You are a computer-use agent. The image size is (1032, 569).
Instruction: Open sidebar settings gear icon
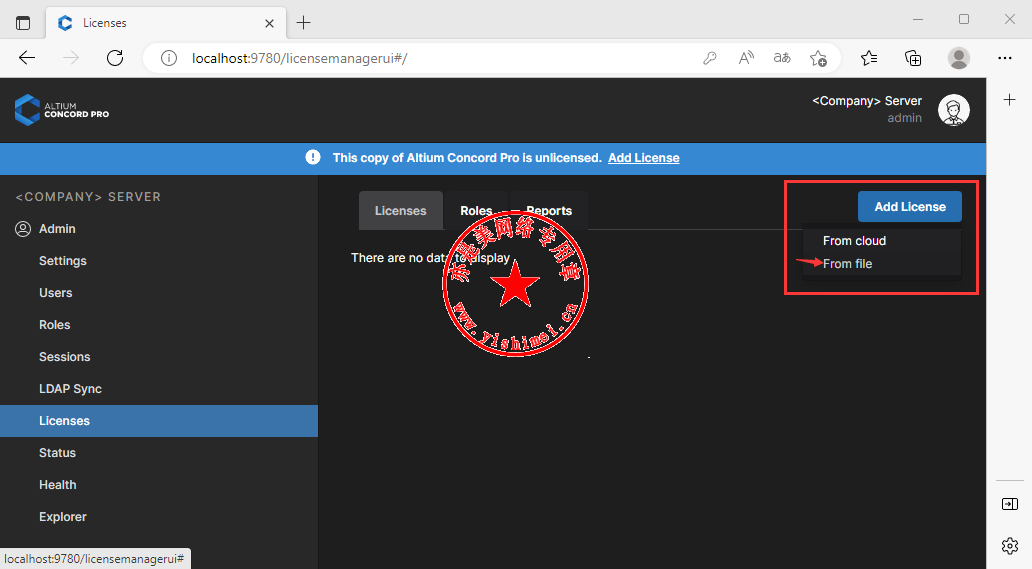tap(1010, 545)
